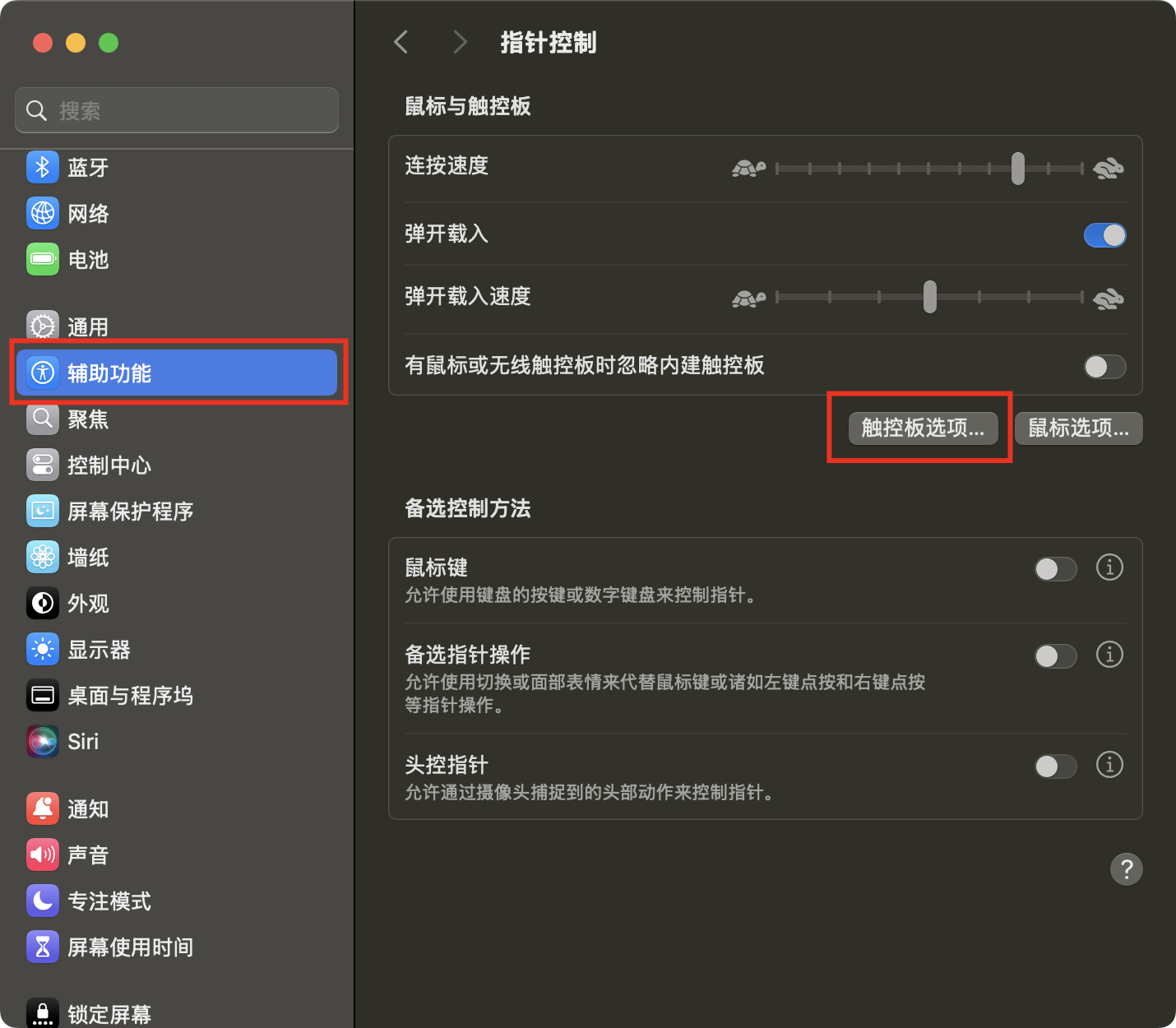Enable the Mouse Keys (鼠标键) toggle
The width and height of the screenshot is (1176, 1028).
[1055, 569]
